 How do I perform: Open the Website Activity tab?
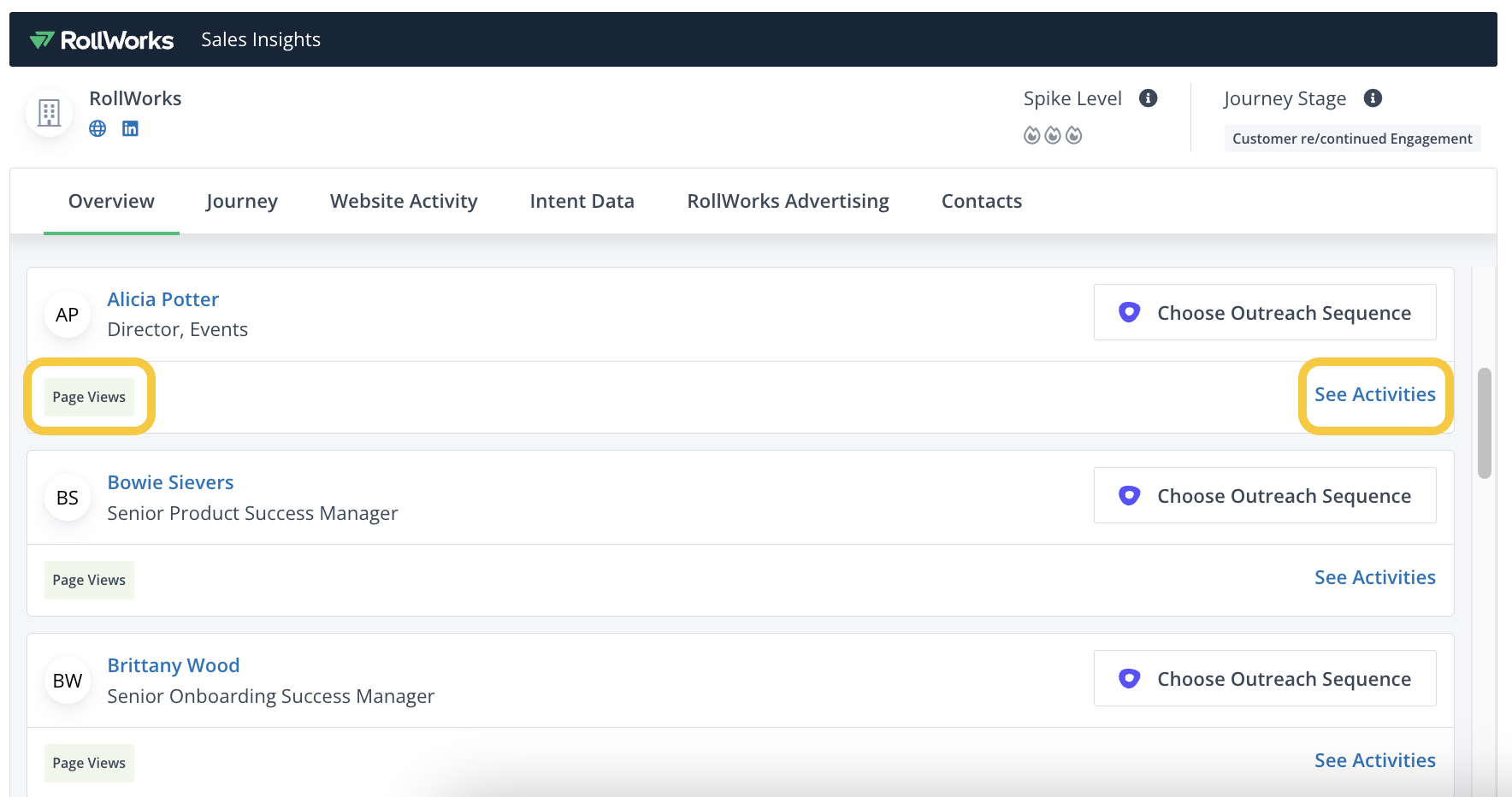pyautogui.click(x=404, y=201)
